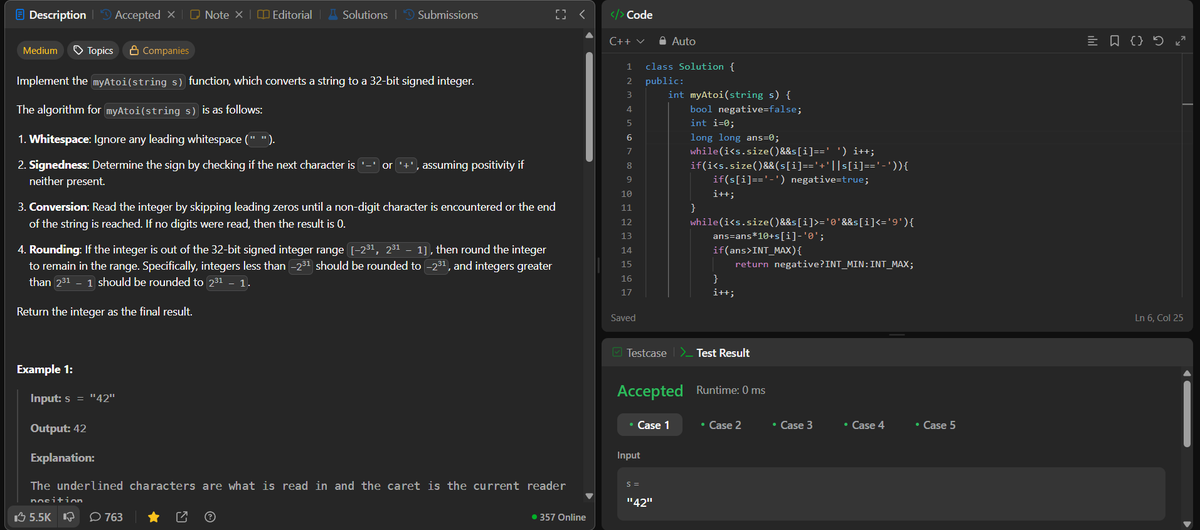Open the Description tab
Screen dimensions: 1200x530
point(50,15)
